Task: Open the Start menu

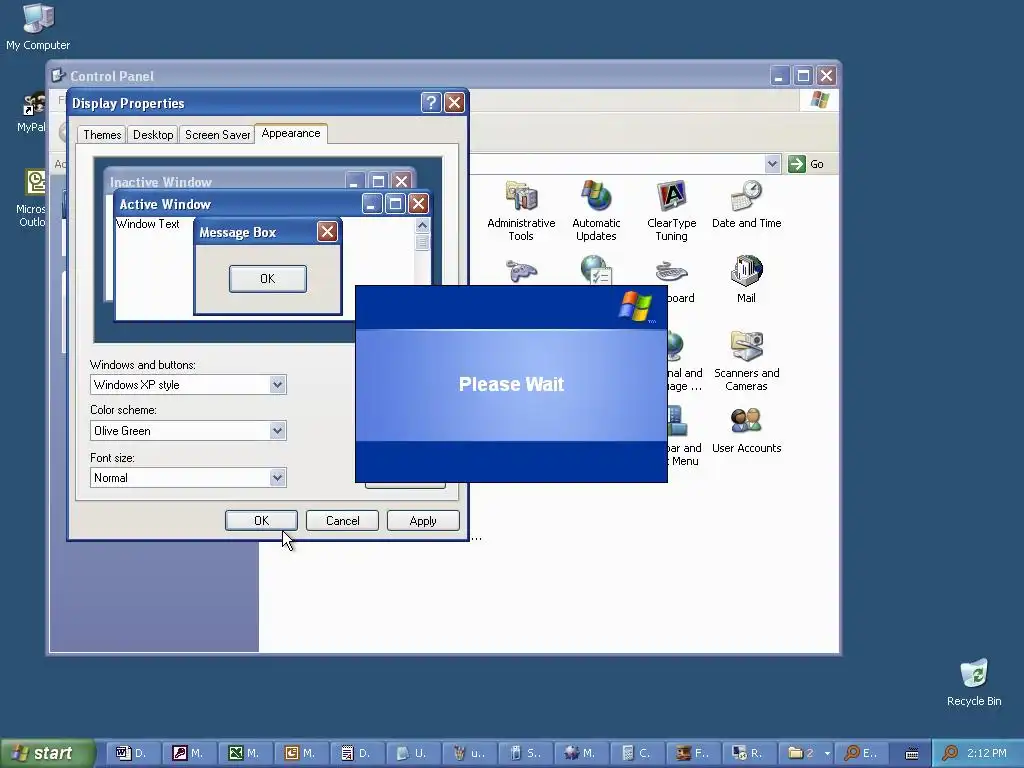Action: click(x=46, y=753)
